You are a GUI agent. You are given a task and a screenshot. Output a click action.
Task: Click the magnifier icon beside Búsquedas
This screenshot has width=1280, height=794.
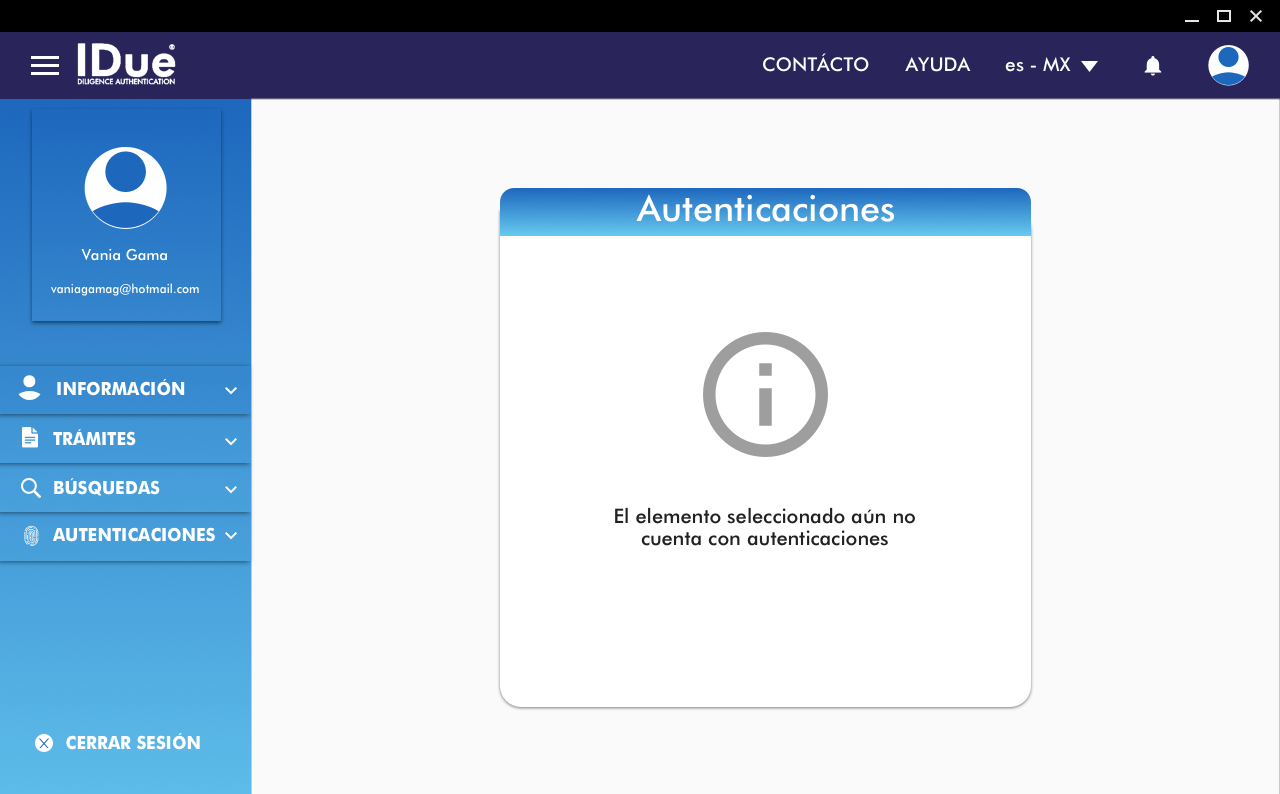30,488
